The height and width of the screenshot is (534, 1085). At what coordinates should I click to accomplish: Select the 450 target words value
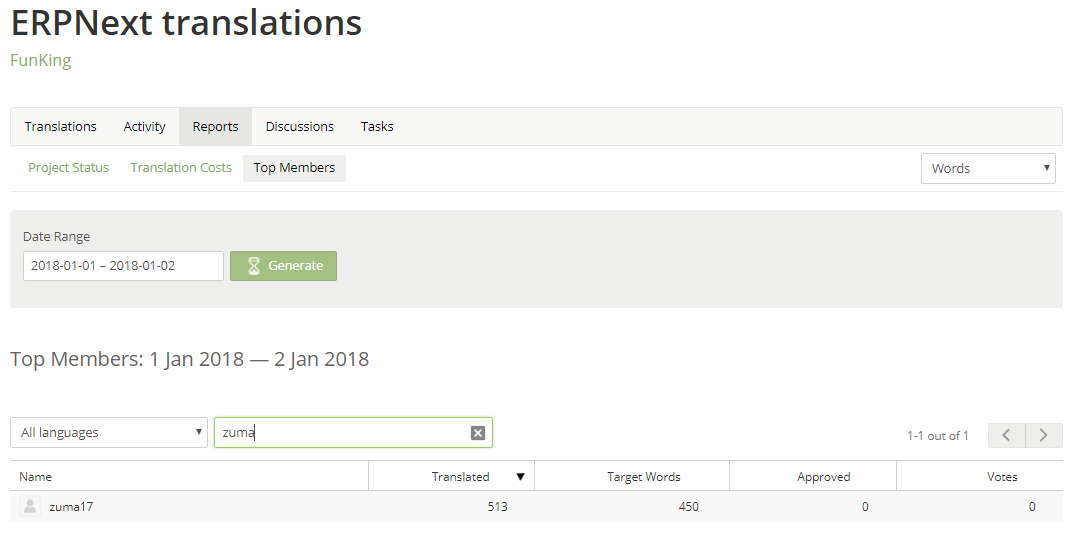[x=689, y=506]
